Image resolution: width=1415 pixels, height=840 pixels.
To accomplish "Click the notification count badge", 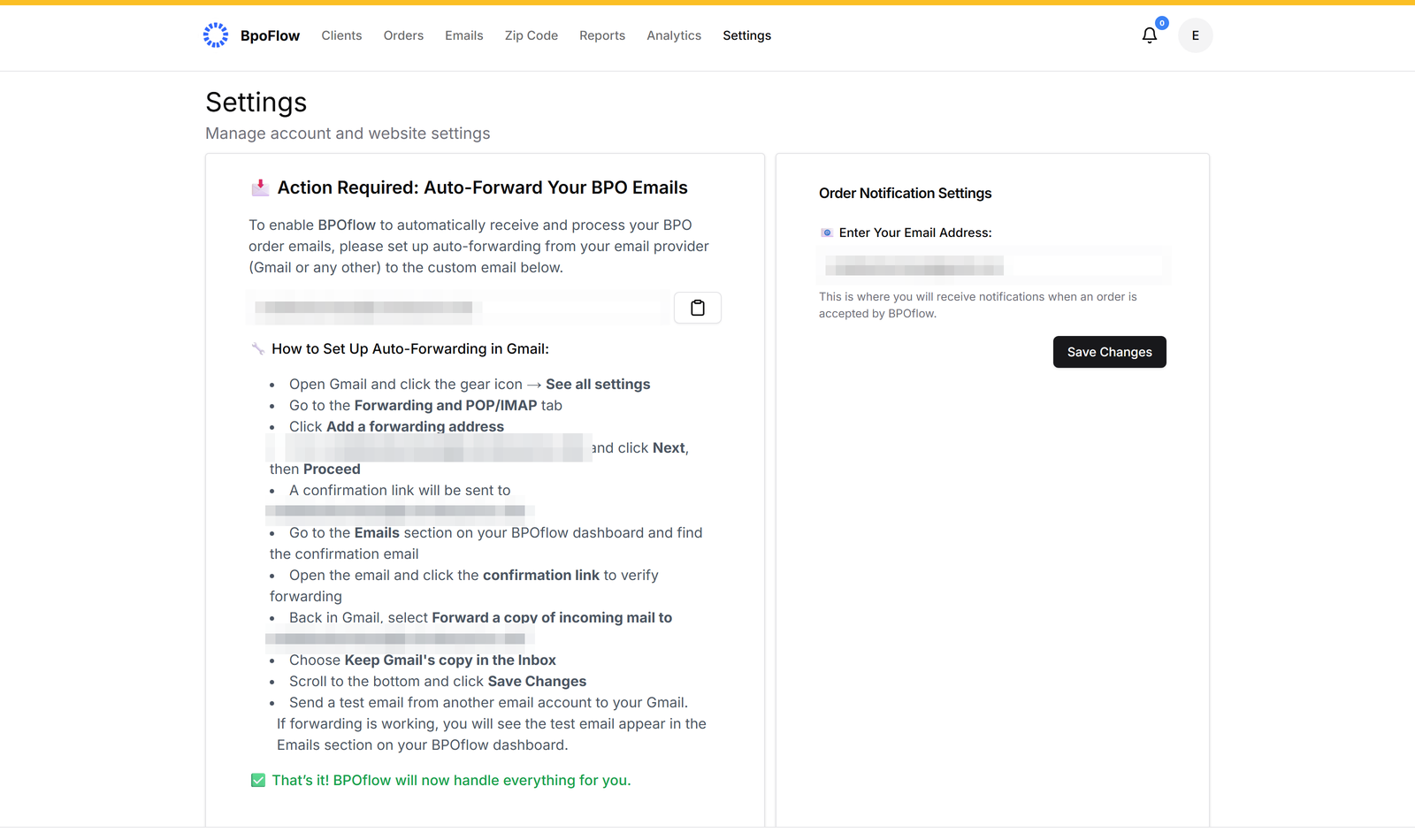I will [1161, 23].
